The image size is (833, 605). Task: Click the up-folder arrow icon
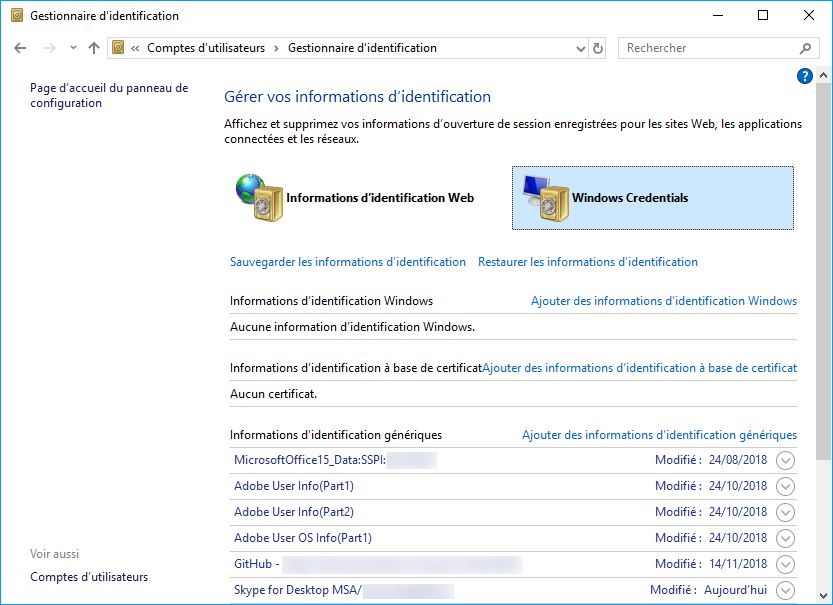coord(94,48)
